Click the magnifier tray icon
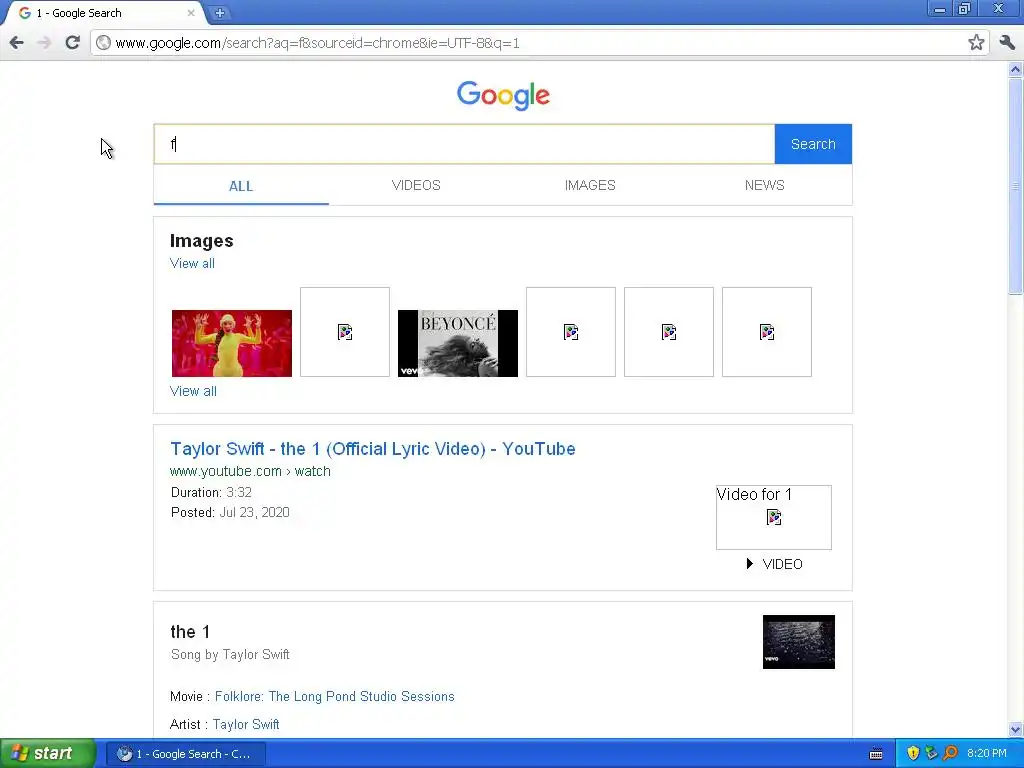This screenshot has width=1024, height=768. click(x=951, y=754)
